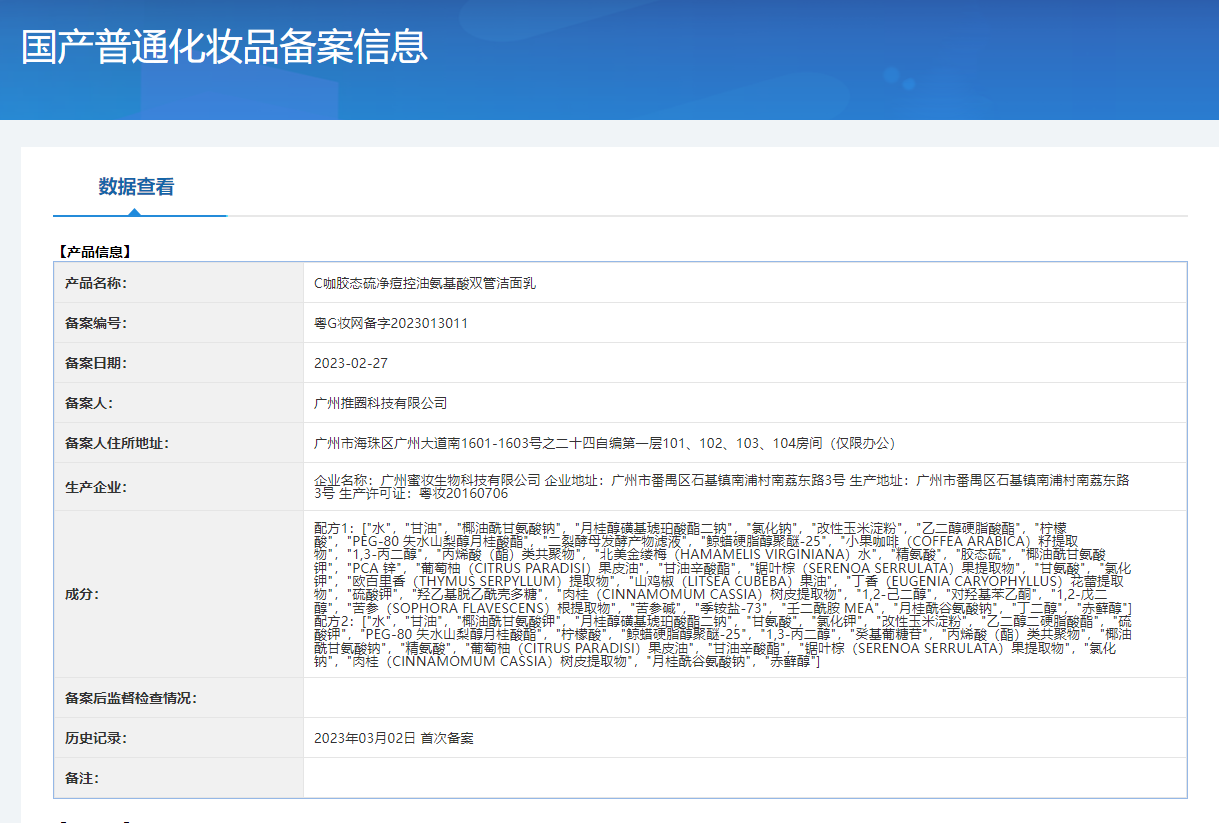Select the 广州市海珠区 filer address text
Viewport: 1219px width, 823px height.
(604, 443)
